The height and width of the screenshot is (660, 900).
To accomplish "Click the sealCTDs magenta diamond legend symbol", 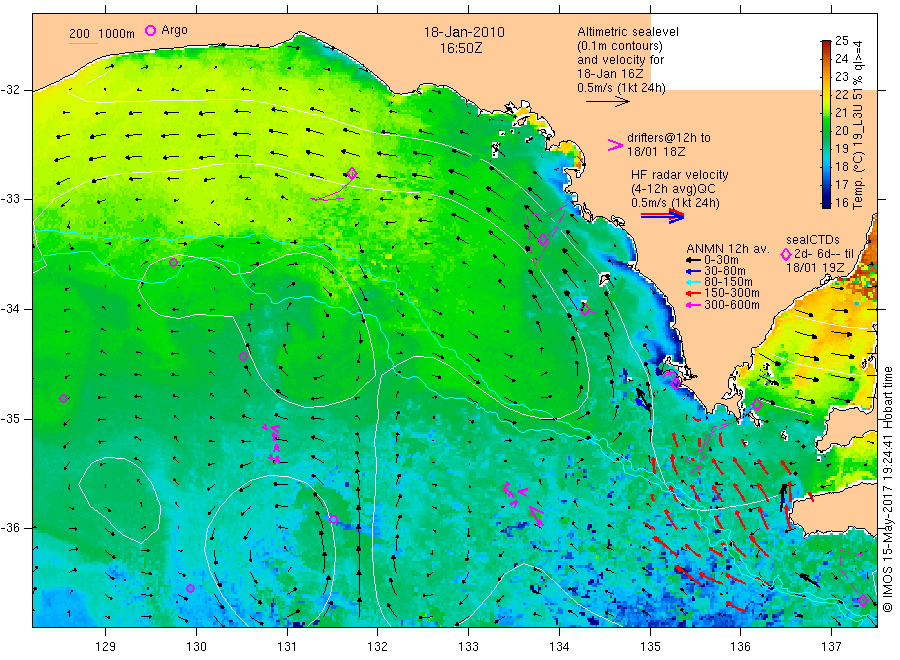I will click(786, 254).
